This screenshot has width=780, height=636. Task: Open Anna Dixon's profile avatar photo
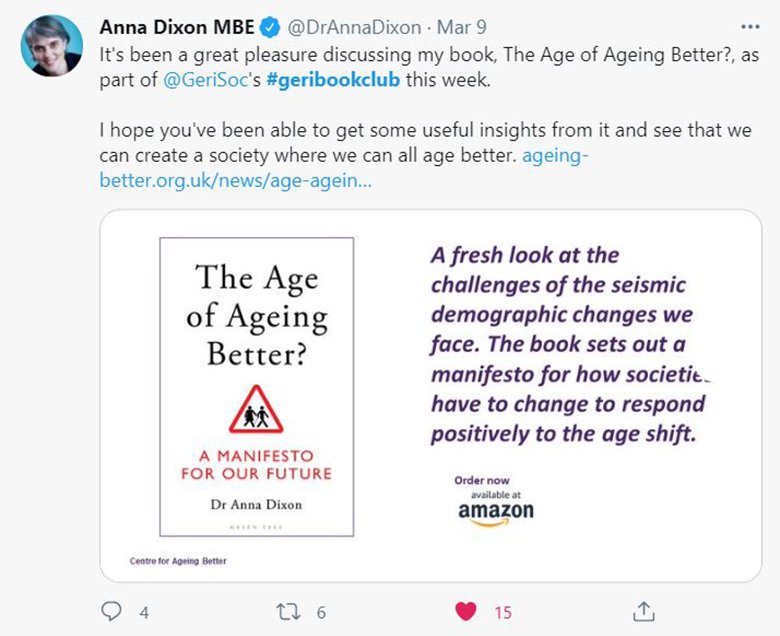[x=51, y=46]
